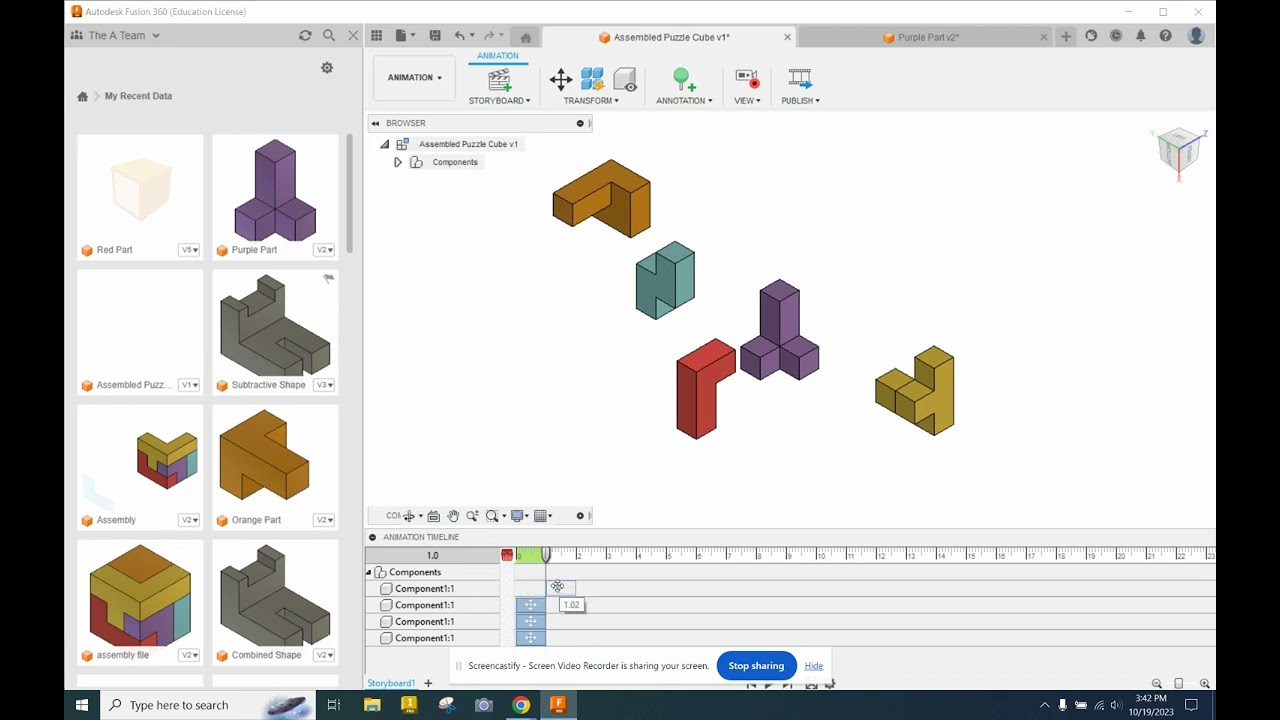Select the Pan hand tool
Screen dimensions: 1280x720
[453, 516]
